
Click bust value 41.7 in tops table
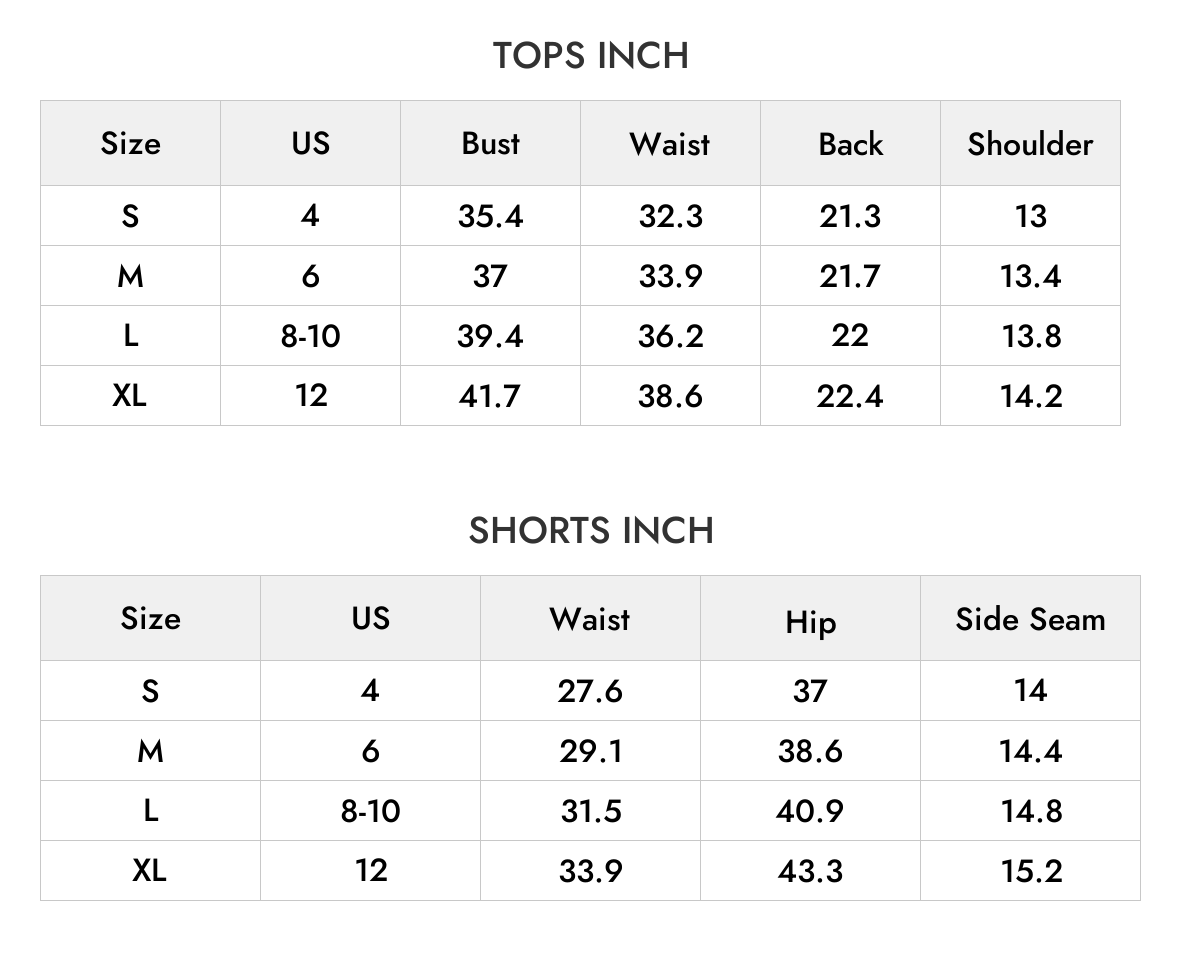coord(490,396)
